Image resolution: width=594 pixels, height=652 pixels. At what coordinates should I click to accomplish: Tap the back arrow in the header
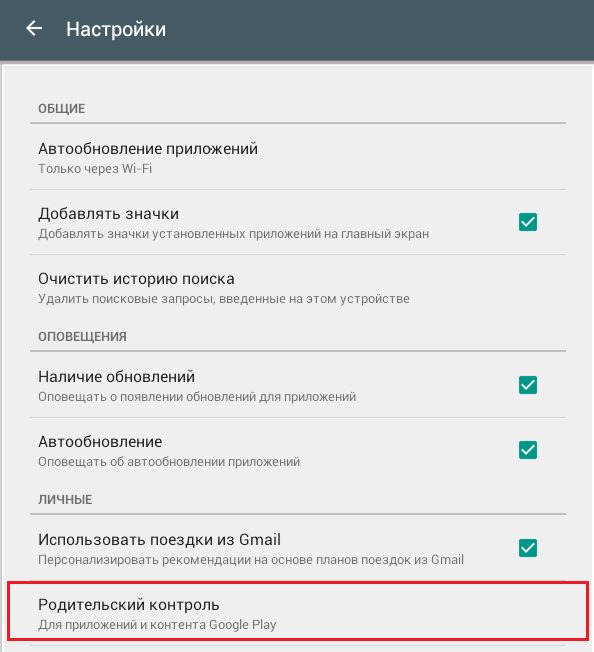point(34,29)
